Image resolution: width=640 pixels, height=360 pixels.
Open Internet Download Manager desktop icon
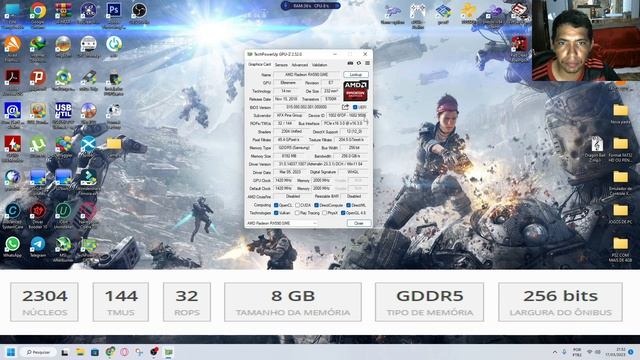pyautogui.click(x=38, y=44)
